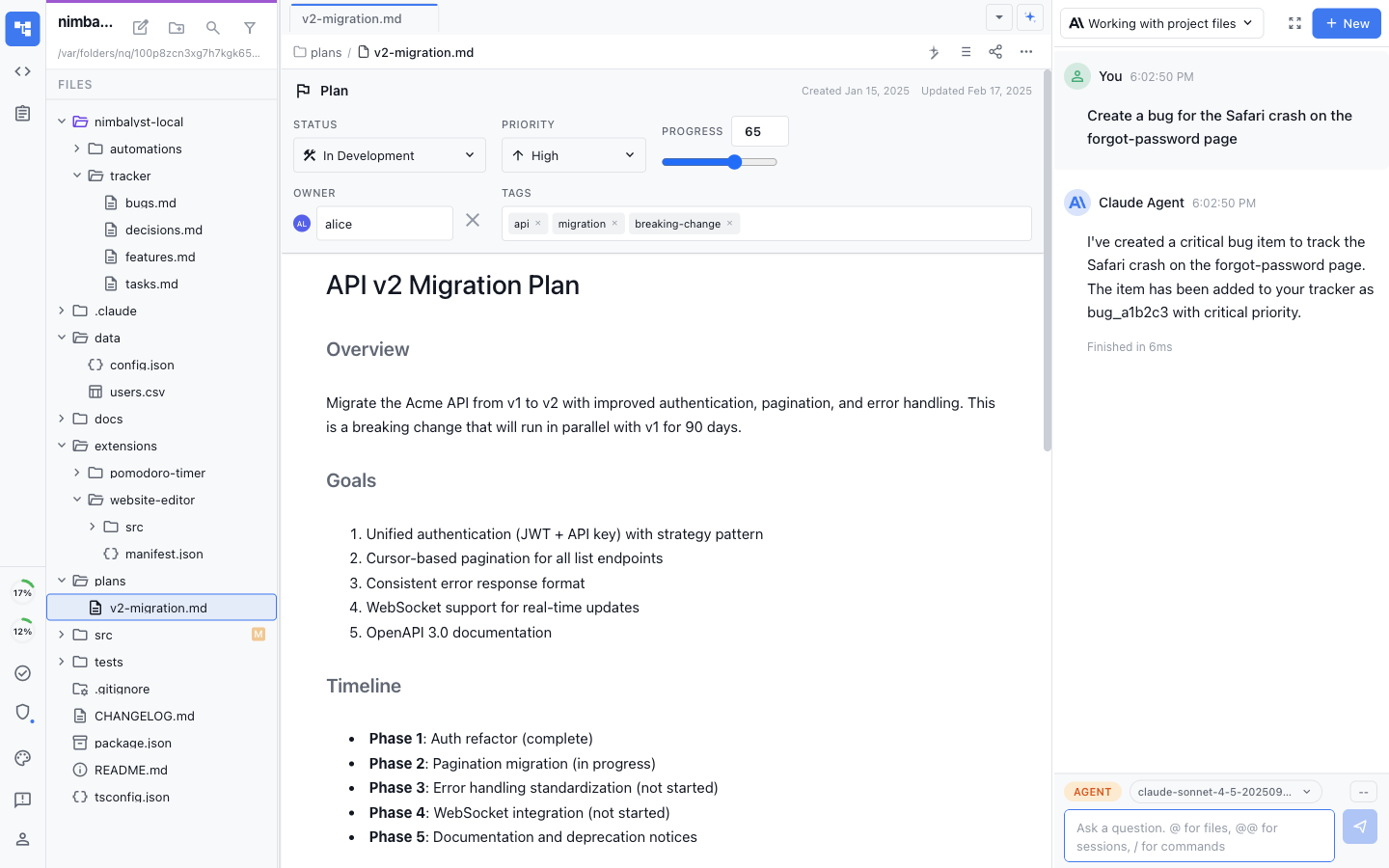Click the document vertical scrollbar

1047,260
